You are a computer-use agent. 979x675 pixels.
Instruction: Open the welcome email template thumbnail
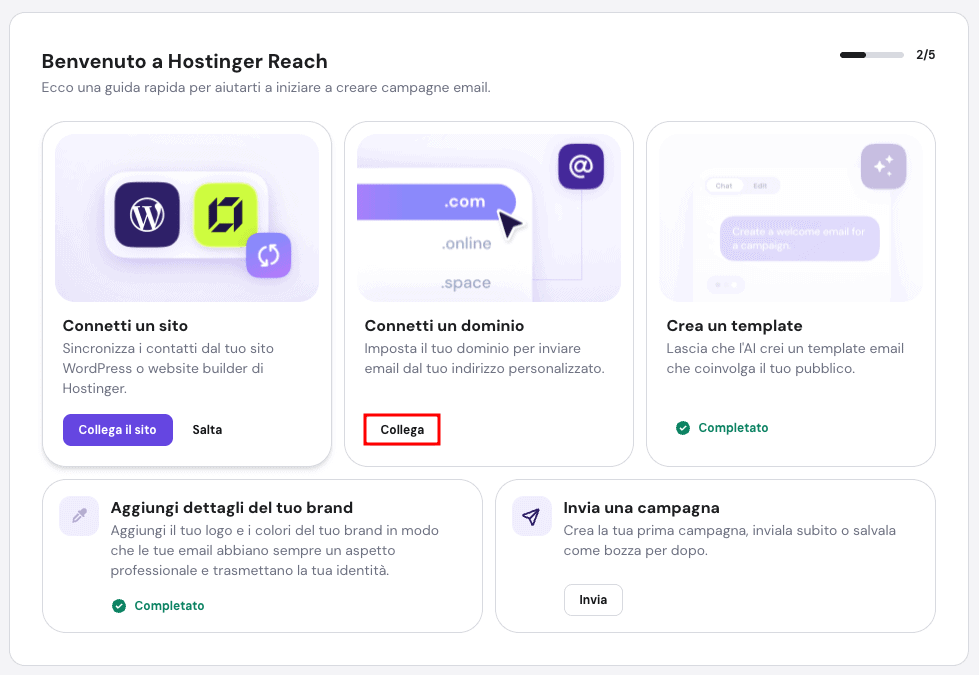pos(799,239)
